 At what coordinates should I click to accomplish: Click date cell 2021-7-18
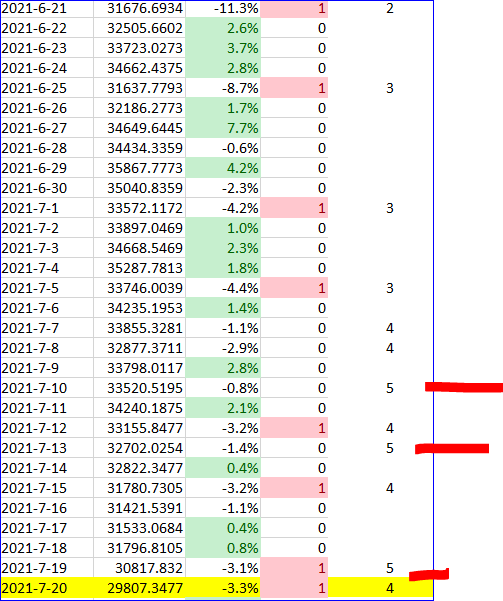tap(47, 548)
